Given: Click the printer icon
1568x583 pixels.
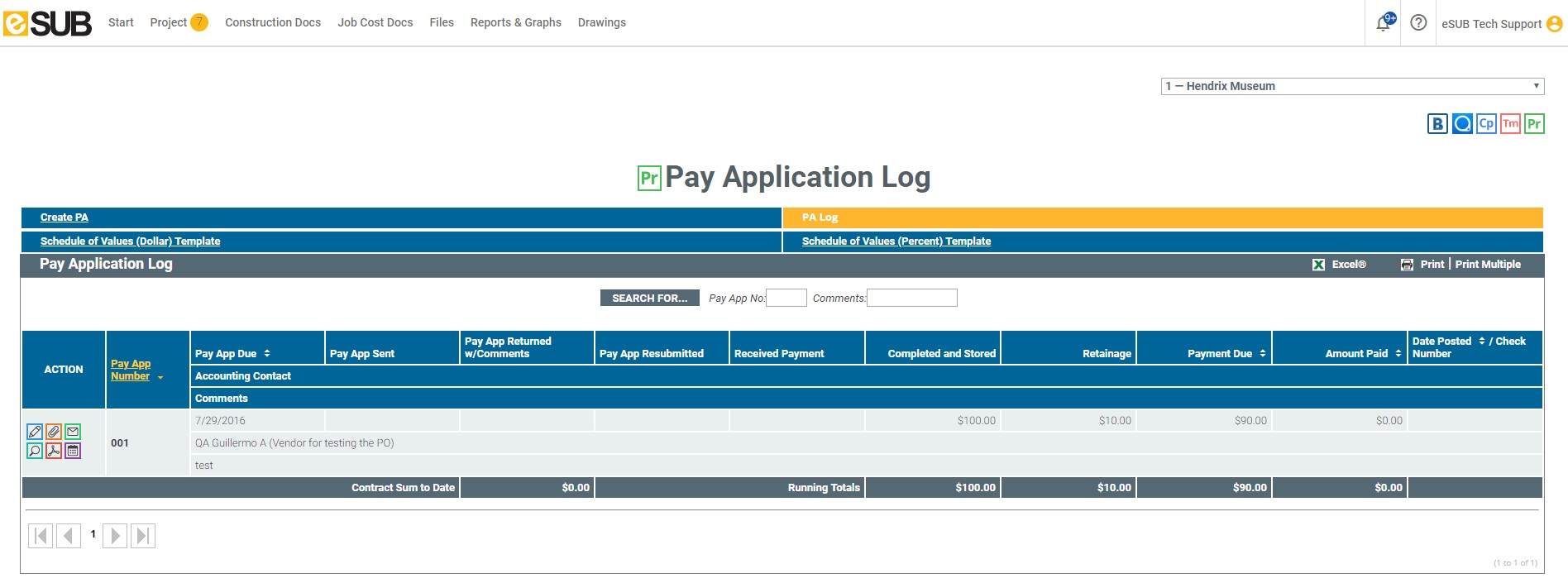Looking at the screenshot, I should [x=1407, y=265].
